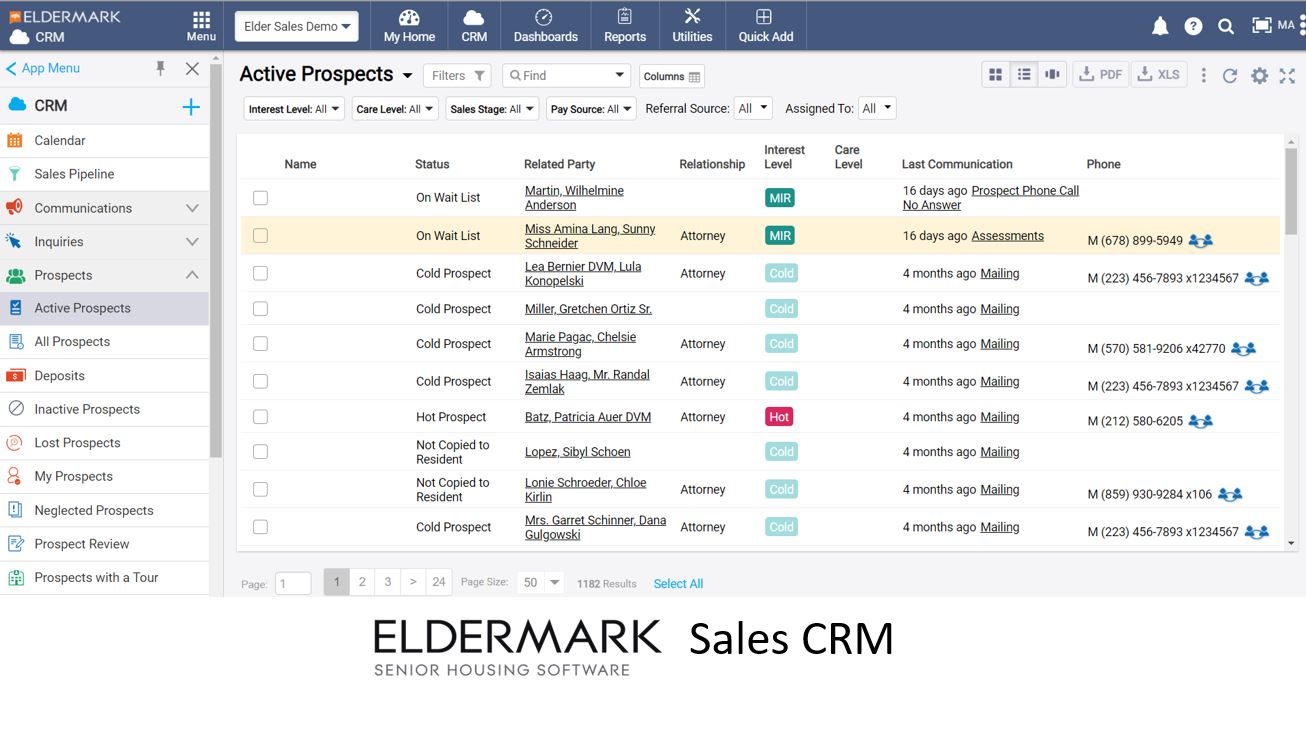
Task: Open Reports from the top bar
Action: (625, 26)
